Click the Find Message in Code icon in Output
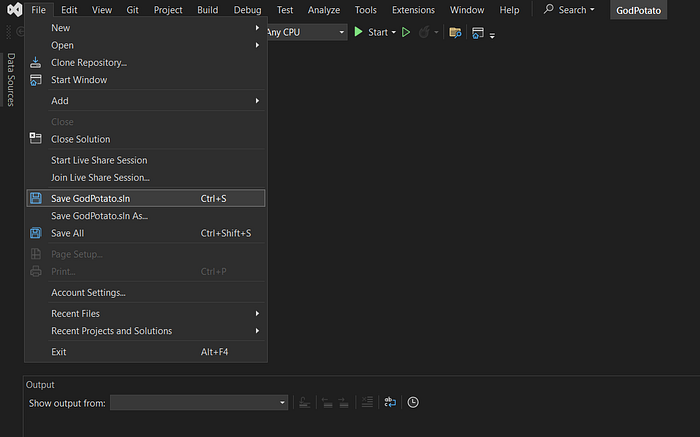700x437 pixels. click(304, 402)
